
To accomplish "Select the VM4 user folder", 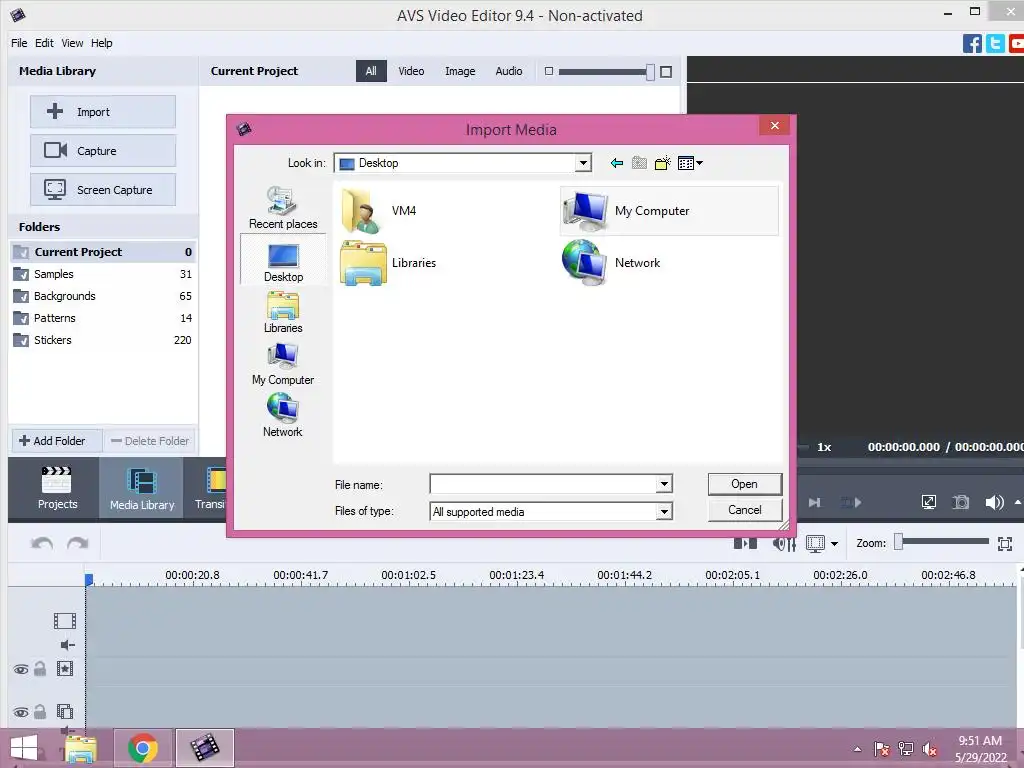I will (x=379, y=211).
